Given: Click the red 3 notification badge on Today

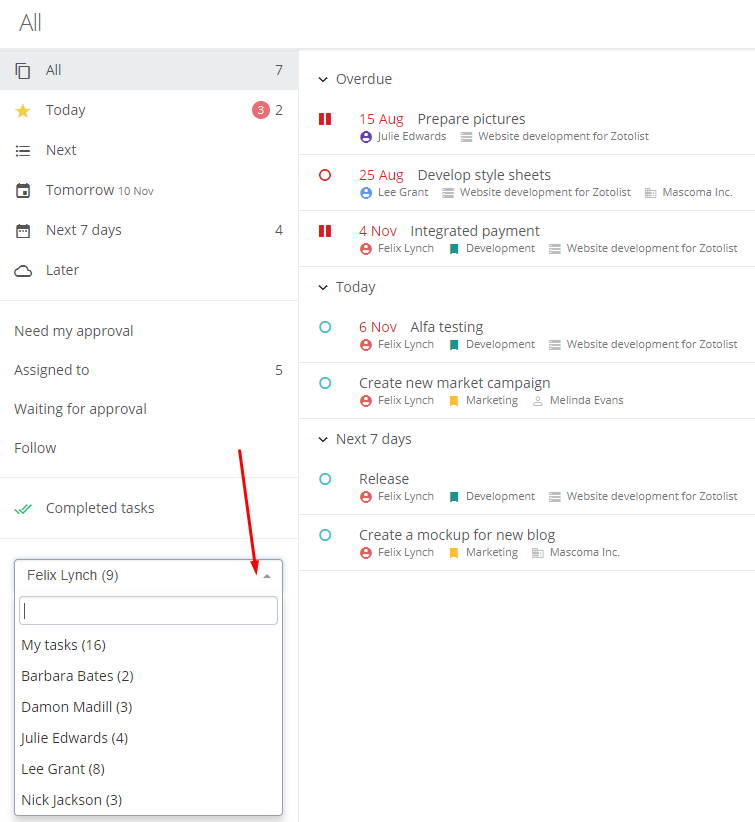Looking at the screenshot, I should pos(261,110).
